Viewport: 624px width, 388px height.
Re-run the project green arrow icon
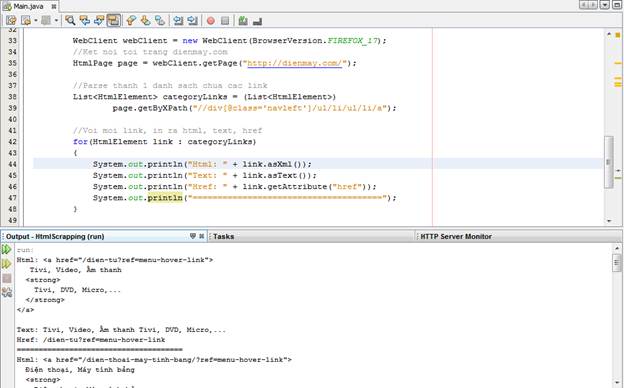pyautogui.click(x=7, y=250)
